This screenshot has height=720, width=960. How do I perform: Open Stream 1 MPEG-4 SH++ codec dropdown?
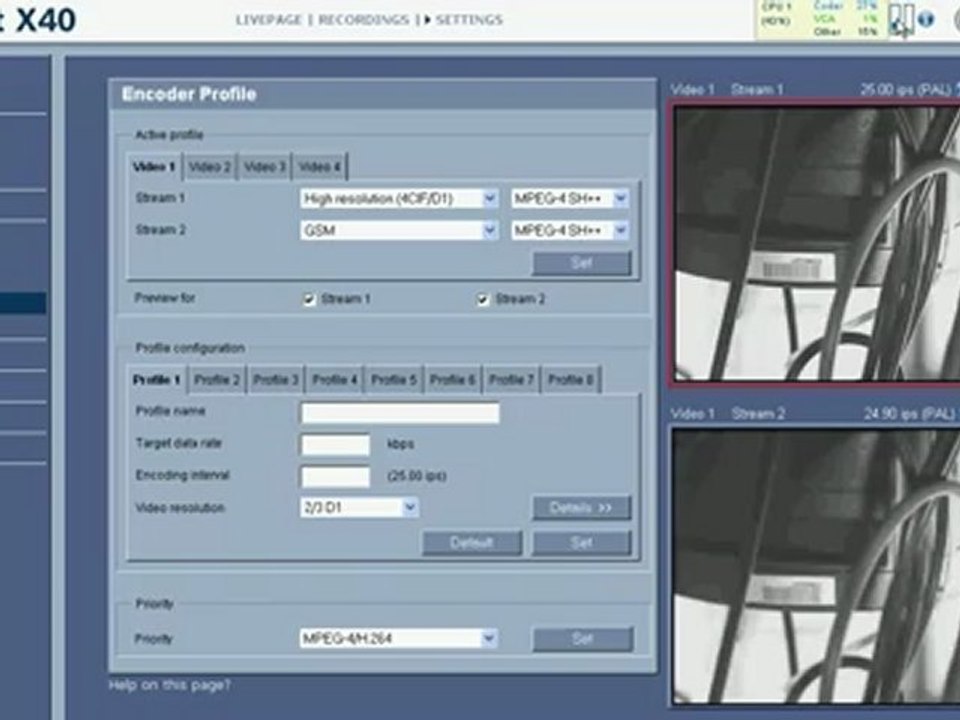(570, 198)
